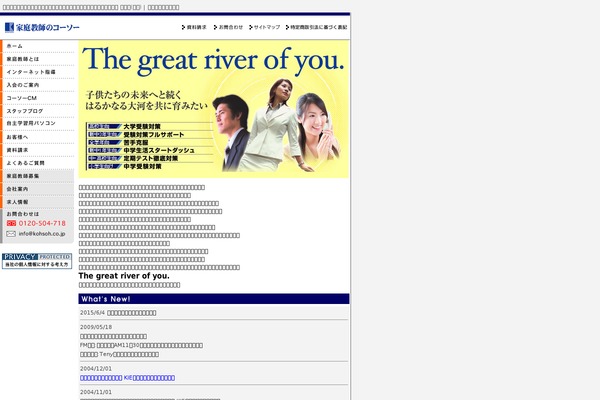Select 資料請求 in the left sidebar
Viewport: 600px width, 400px height.
pyautogui.click(x=38, y=150)
